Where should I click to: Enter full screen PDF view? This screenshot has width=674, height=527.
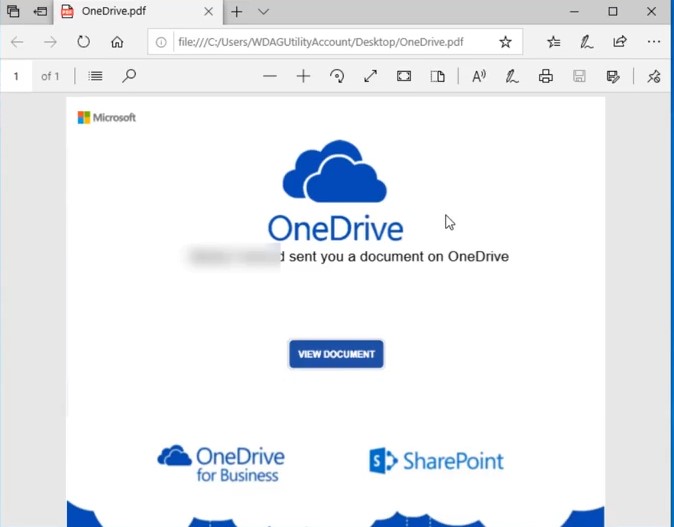coord(404,77)
